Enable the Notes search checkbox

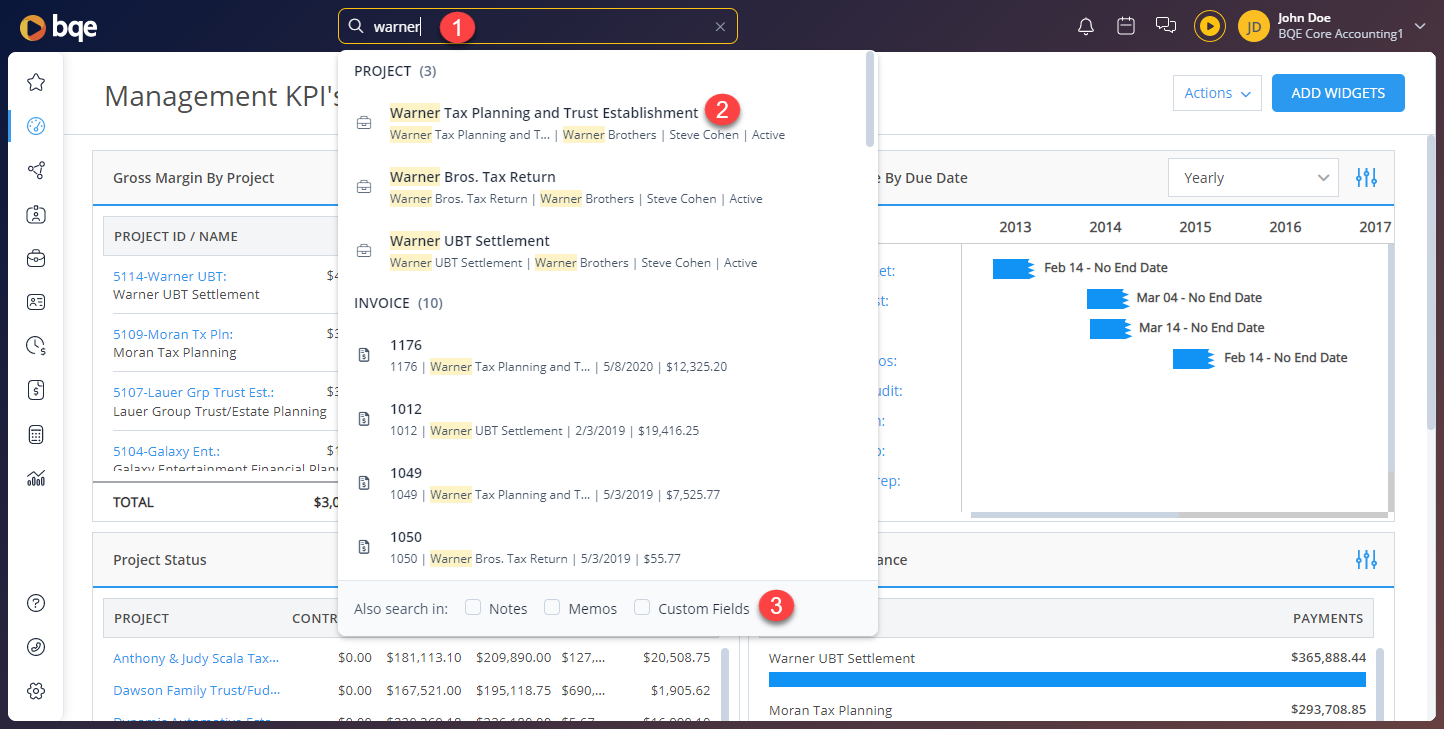473,607
